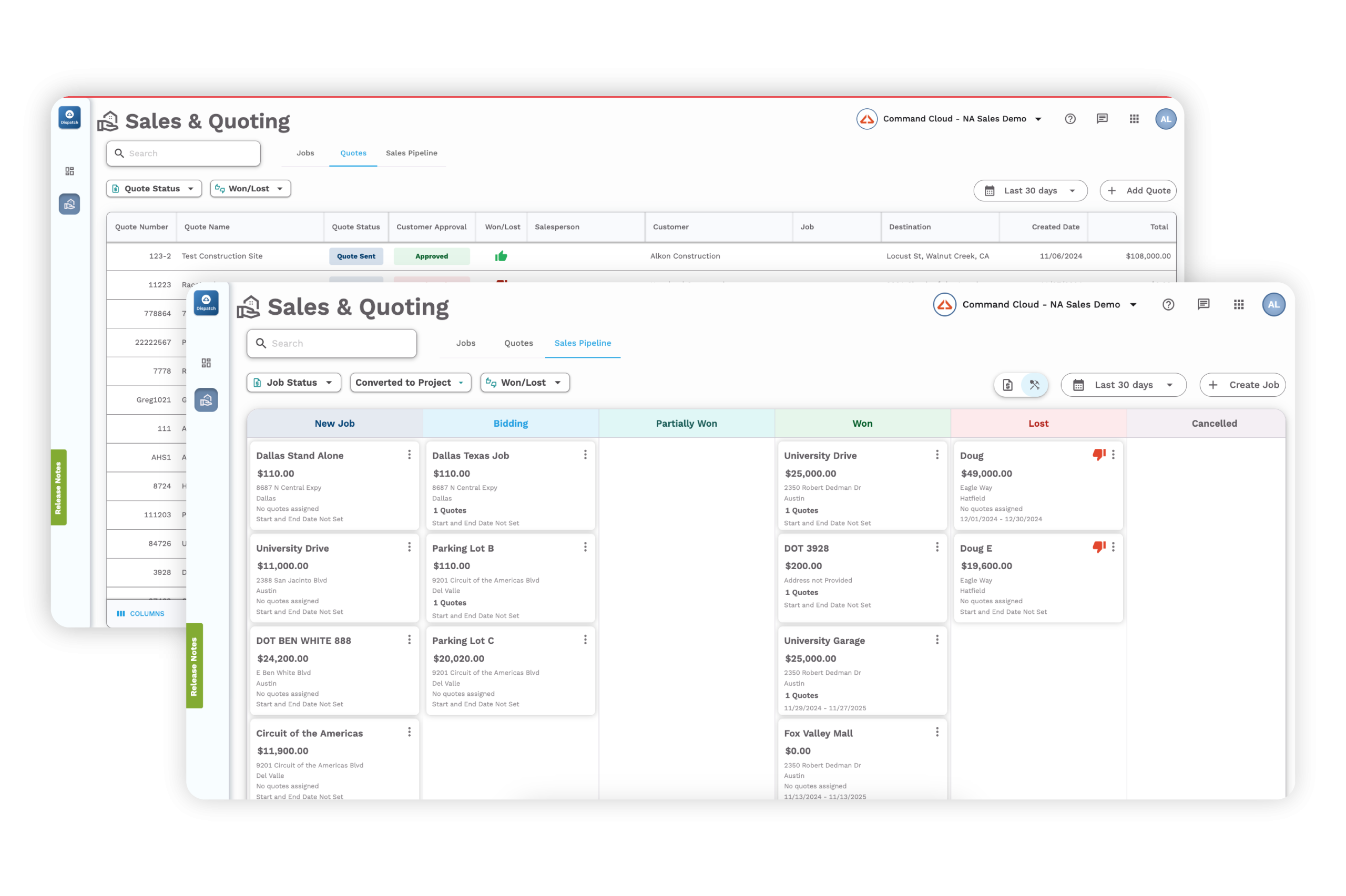Select the tools view toggle button

(x=1035, y=385)
